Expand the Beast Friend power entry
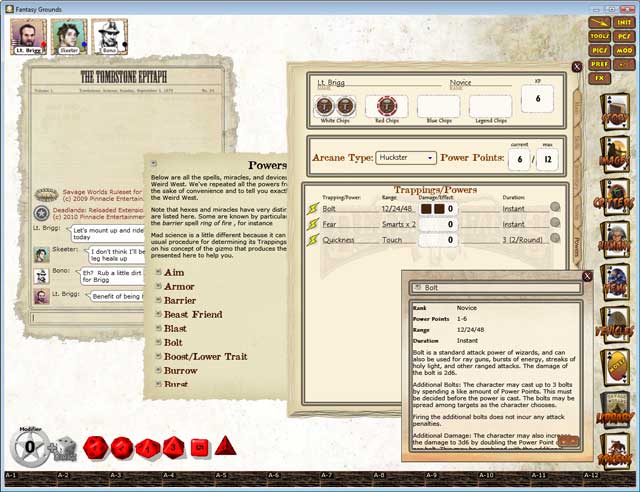This screenshot has height=492, width=640. click(x=158, y=314)
